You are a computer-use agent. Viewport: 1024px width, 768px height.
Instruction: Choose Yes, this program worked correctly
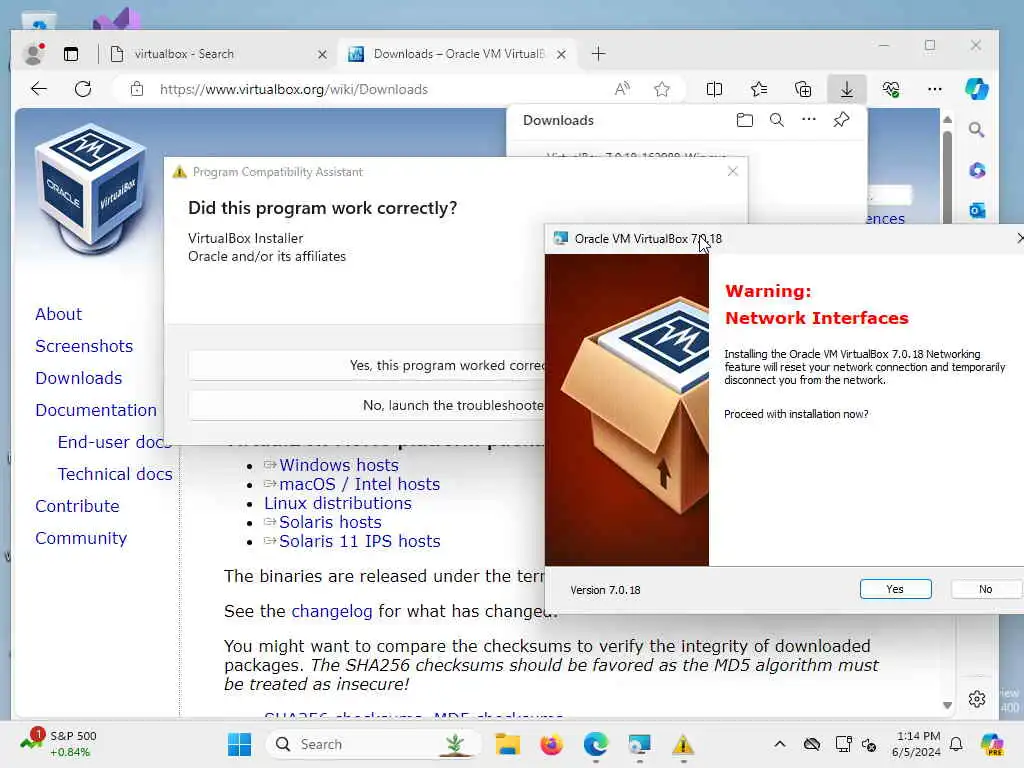click(x=366, y=365)
